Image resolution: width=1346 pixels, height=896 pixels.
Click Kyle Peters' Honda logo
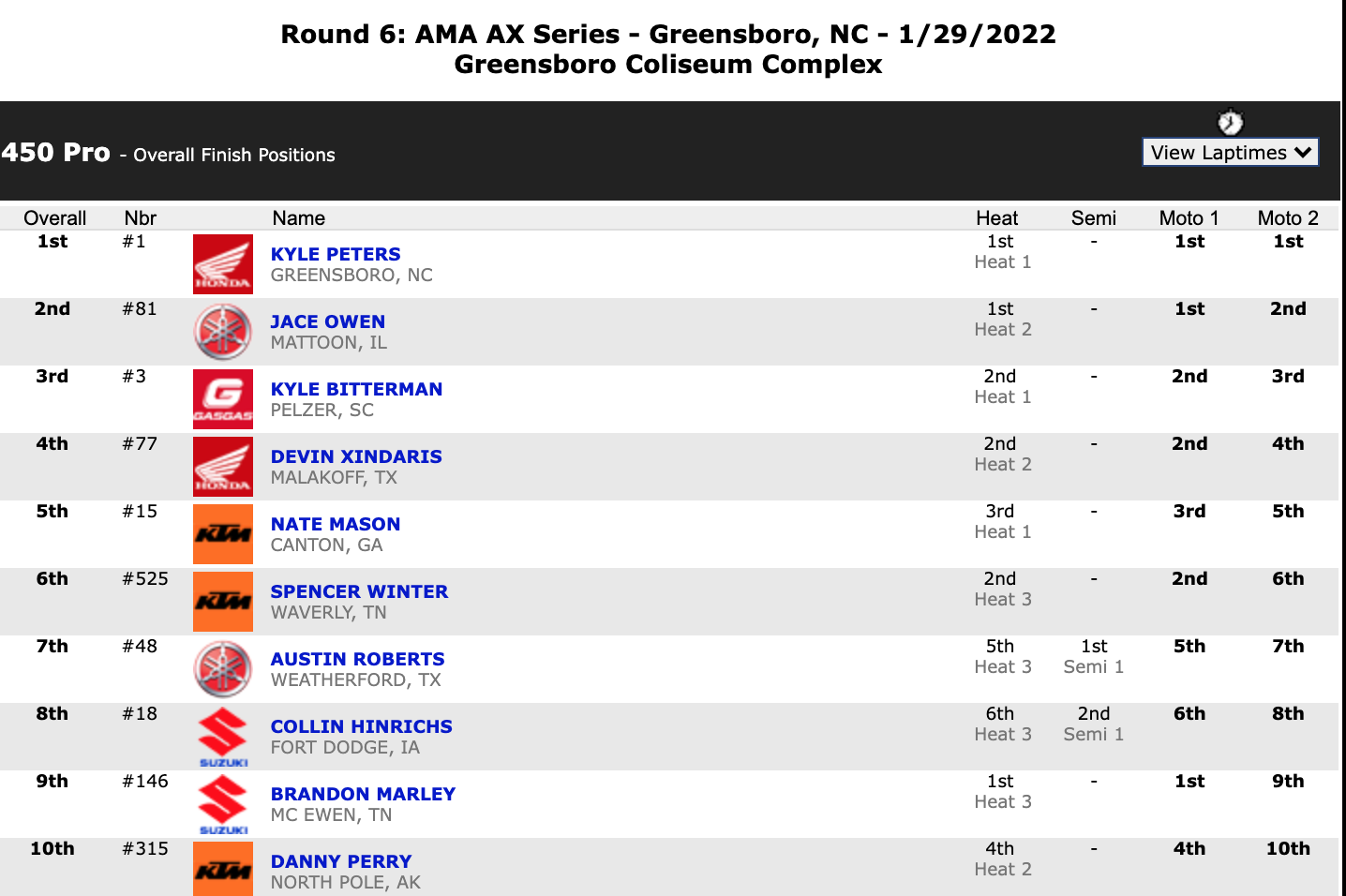223,264
